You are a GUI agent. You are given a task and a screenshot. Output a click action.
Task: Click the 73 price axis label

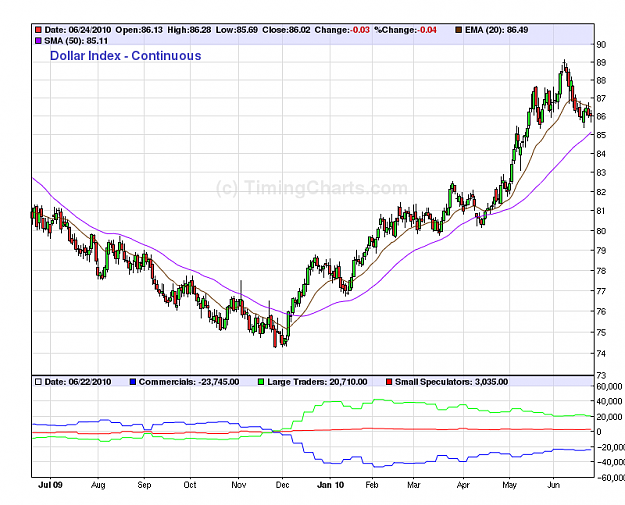pos(601,375)
